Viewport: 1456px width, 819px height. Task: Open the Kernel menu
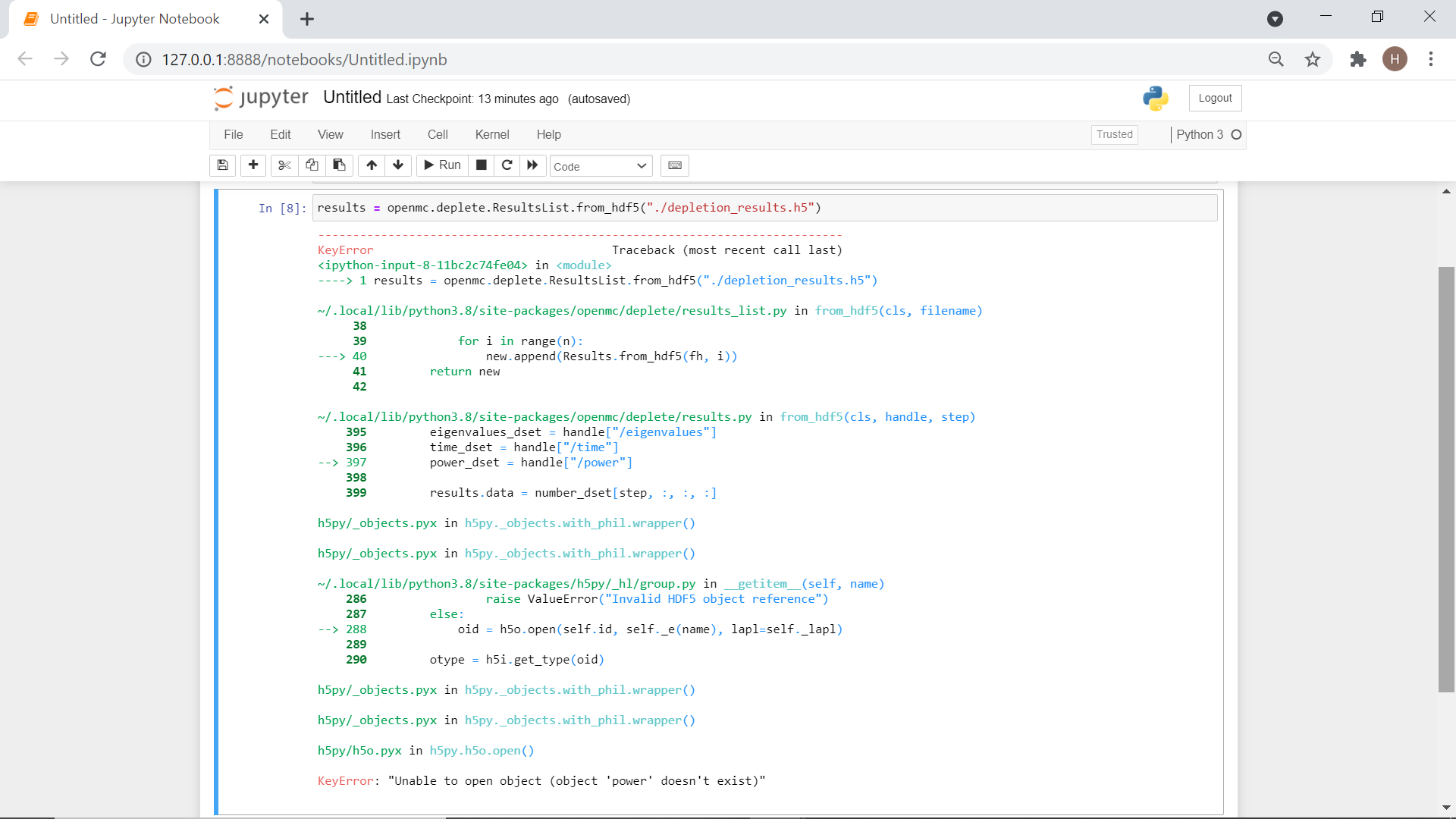click(491, 134)
